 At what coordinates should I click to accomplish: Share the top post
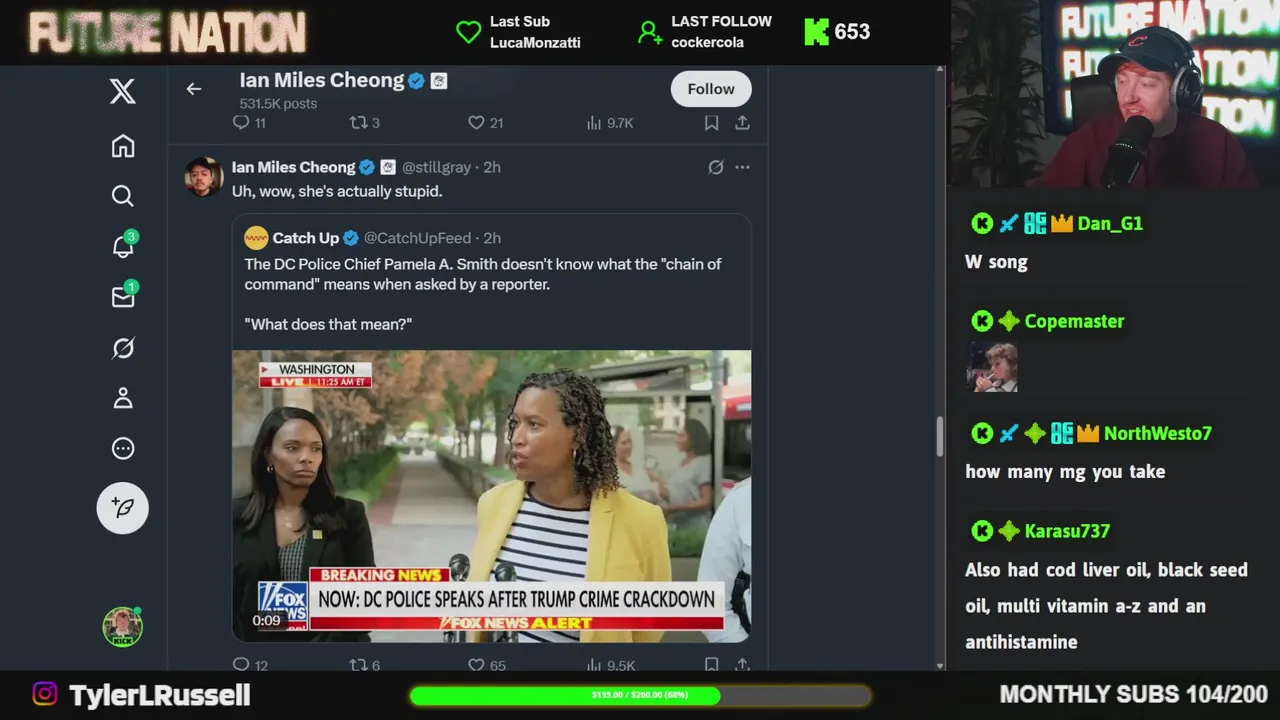coord(742,123)
